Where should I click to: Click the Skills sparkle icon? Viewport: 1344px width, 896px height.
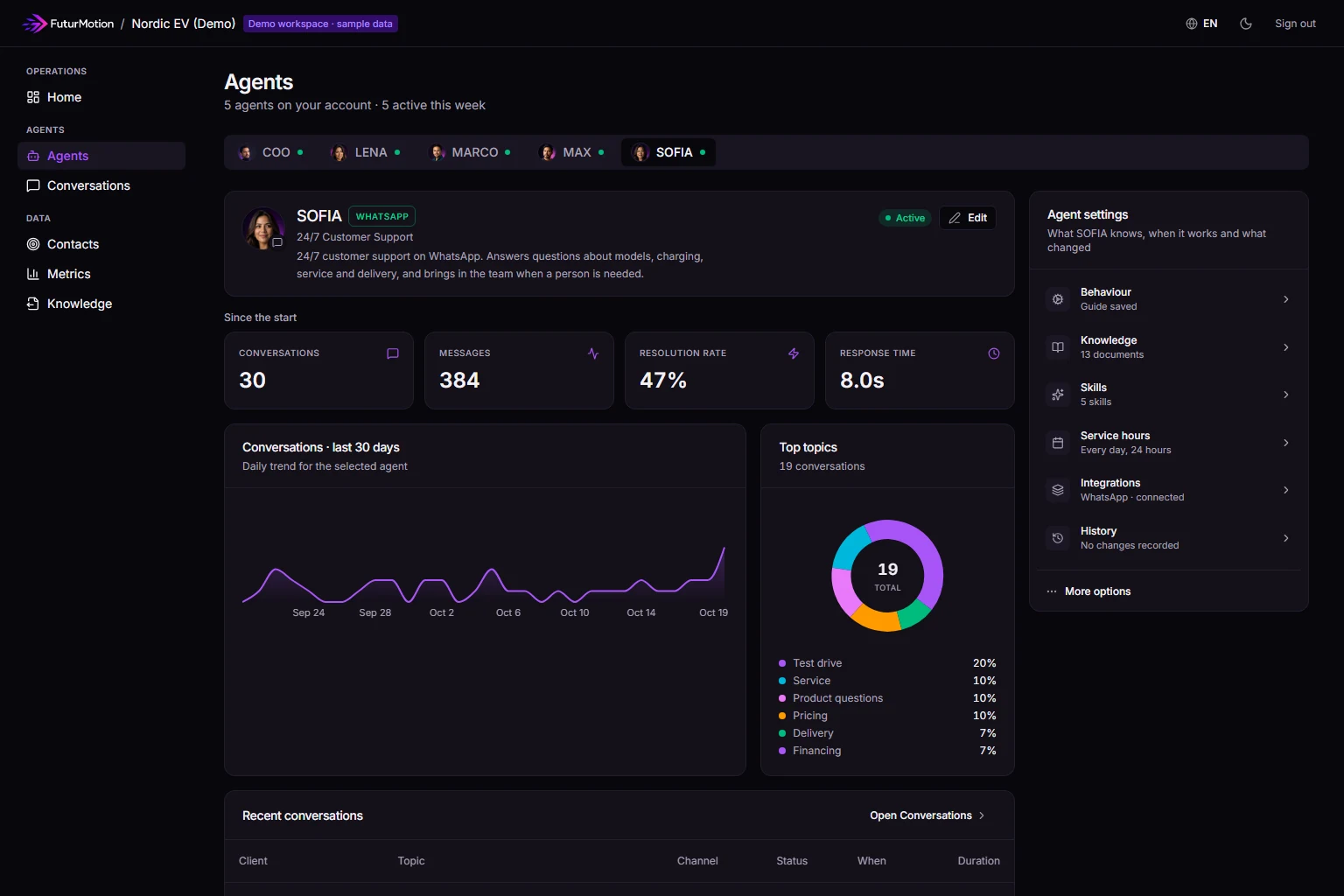point(1058,395)
